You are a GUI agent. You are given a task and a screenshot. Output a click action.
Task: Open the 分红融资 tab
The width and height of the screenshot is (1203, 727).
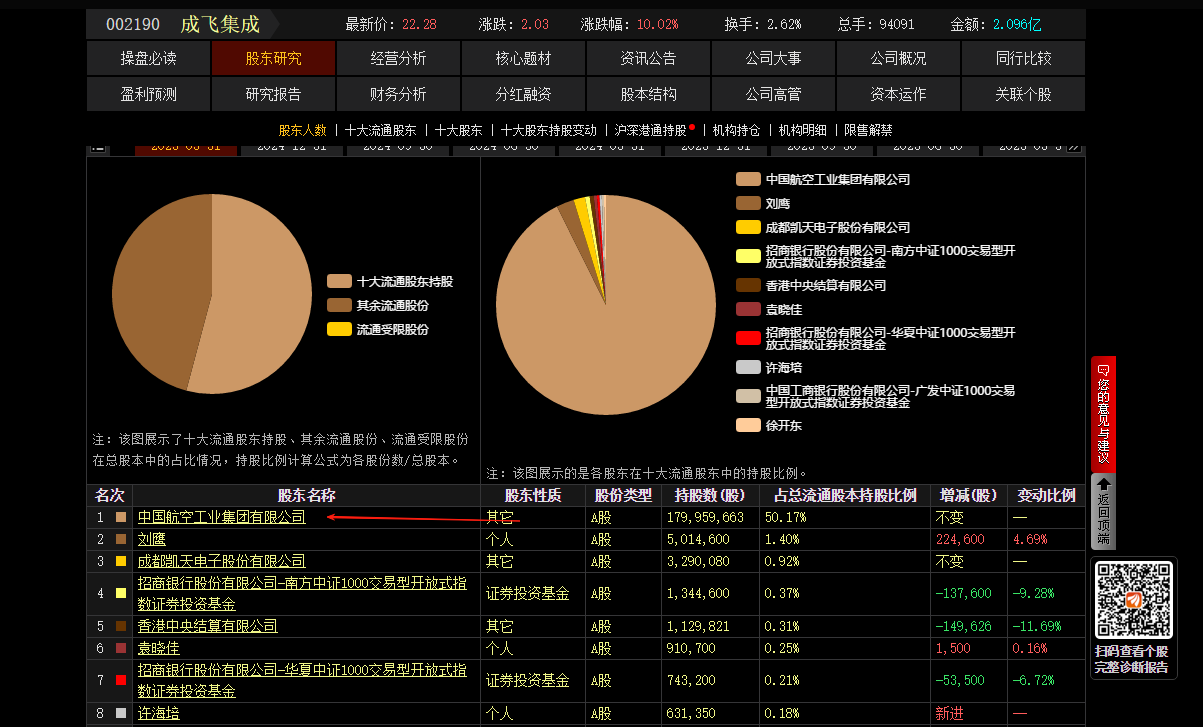coord(523,94)
